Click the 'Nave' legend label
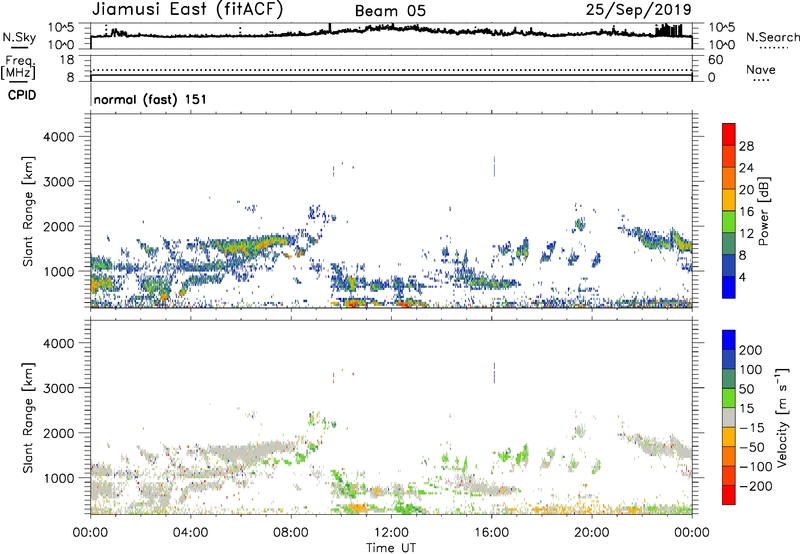Viewport: 800px width, 554px height. 761,70
